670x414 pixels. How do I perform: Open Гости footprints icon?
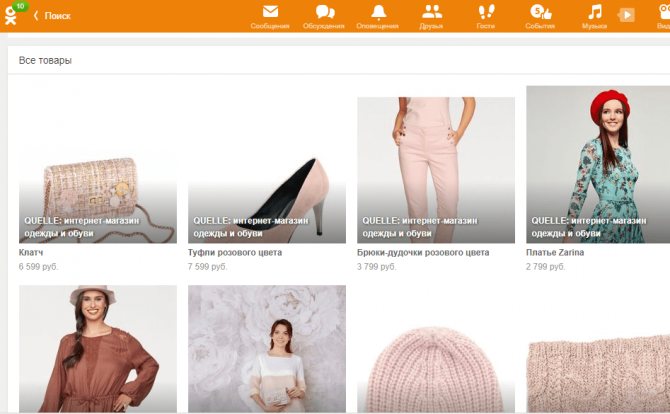pos(486,12)
